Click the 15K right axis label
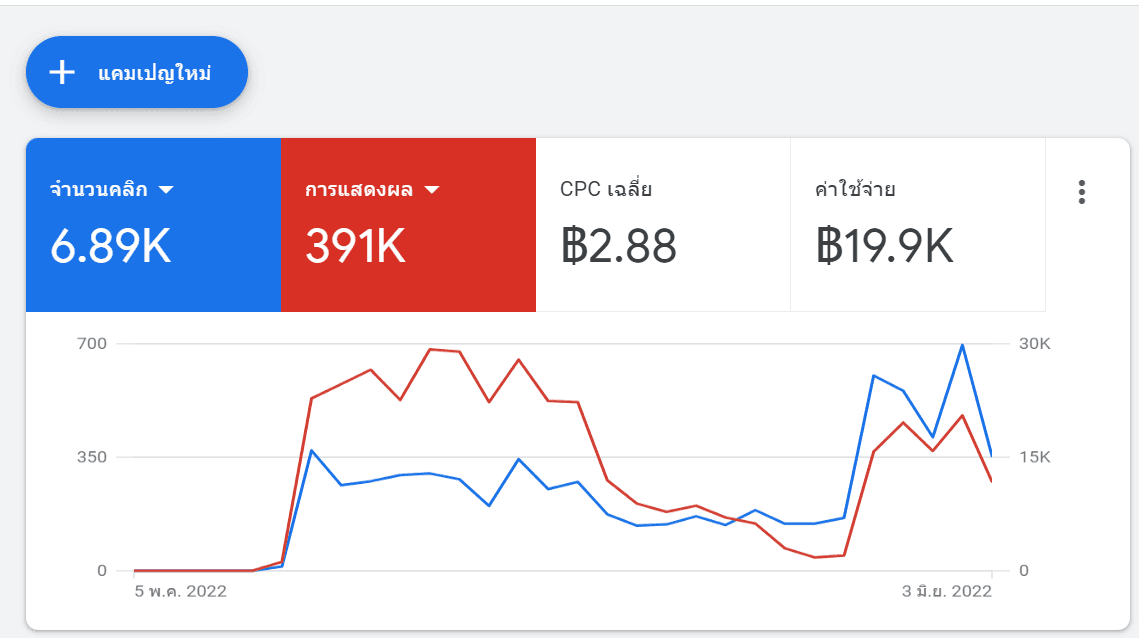The image size is (1139, 638). [x=1034, y=457]
